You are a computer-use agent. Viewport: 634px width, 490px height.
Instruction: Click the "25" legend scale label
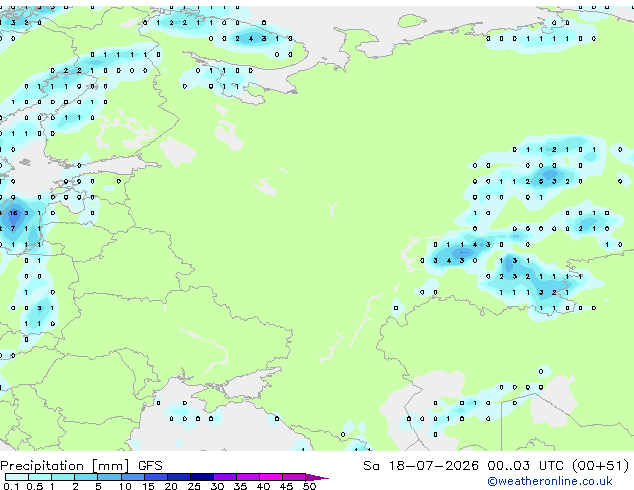click(x=194, y=486)
